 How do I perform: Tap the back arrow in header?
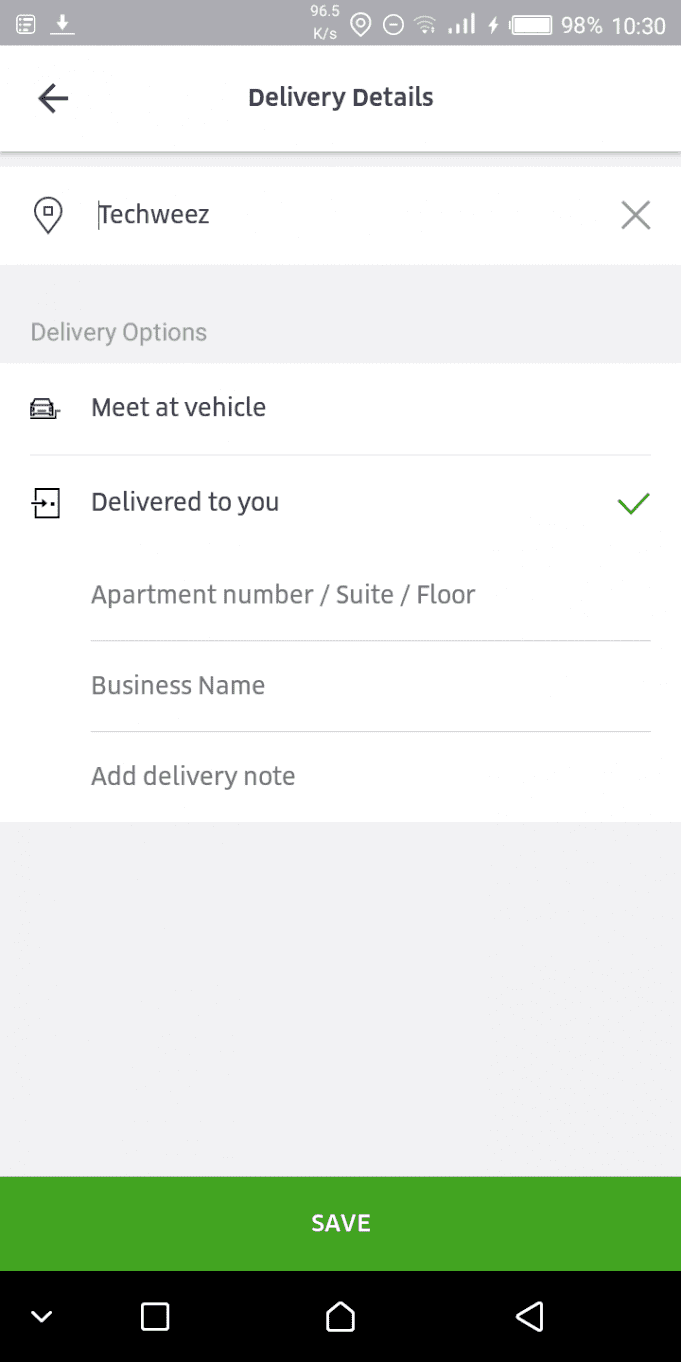pyautogui.click(x=53, y=98)
